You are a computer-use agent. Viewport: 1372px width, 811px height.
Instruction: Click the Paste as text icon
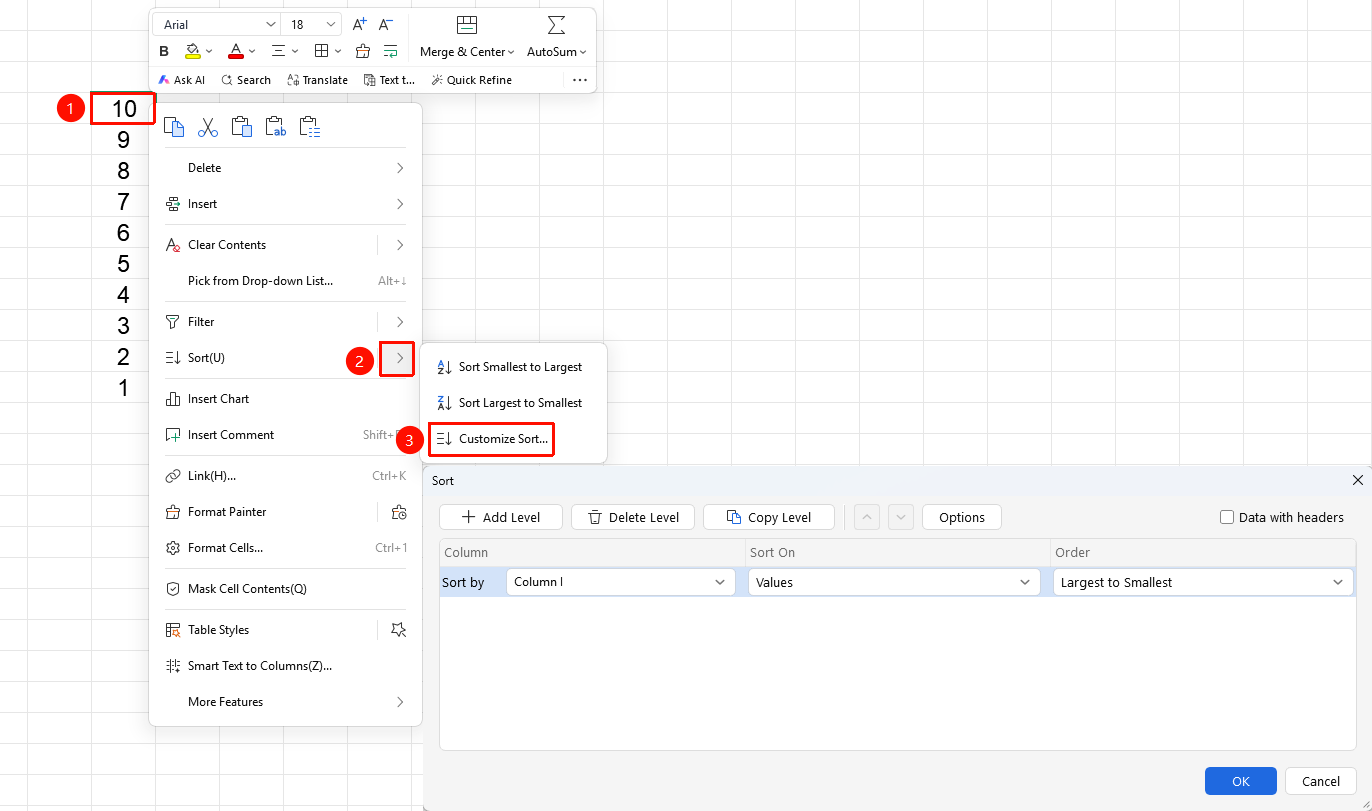pos(276,127)
